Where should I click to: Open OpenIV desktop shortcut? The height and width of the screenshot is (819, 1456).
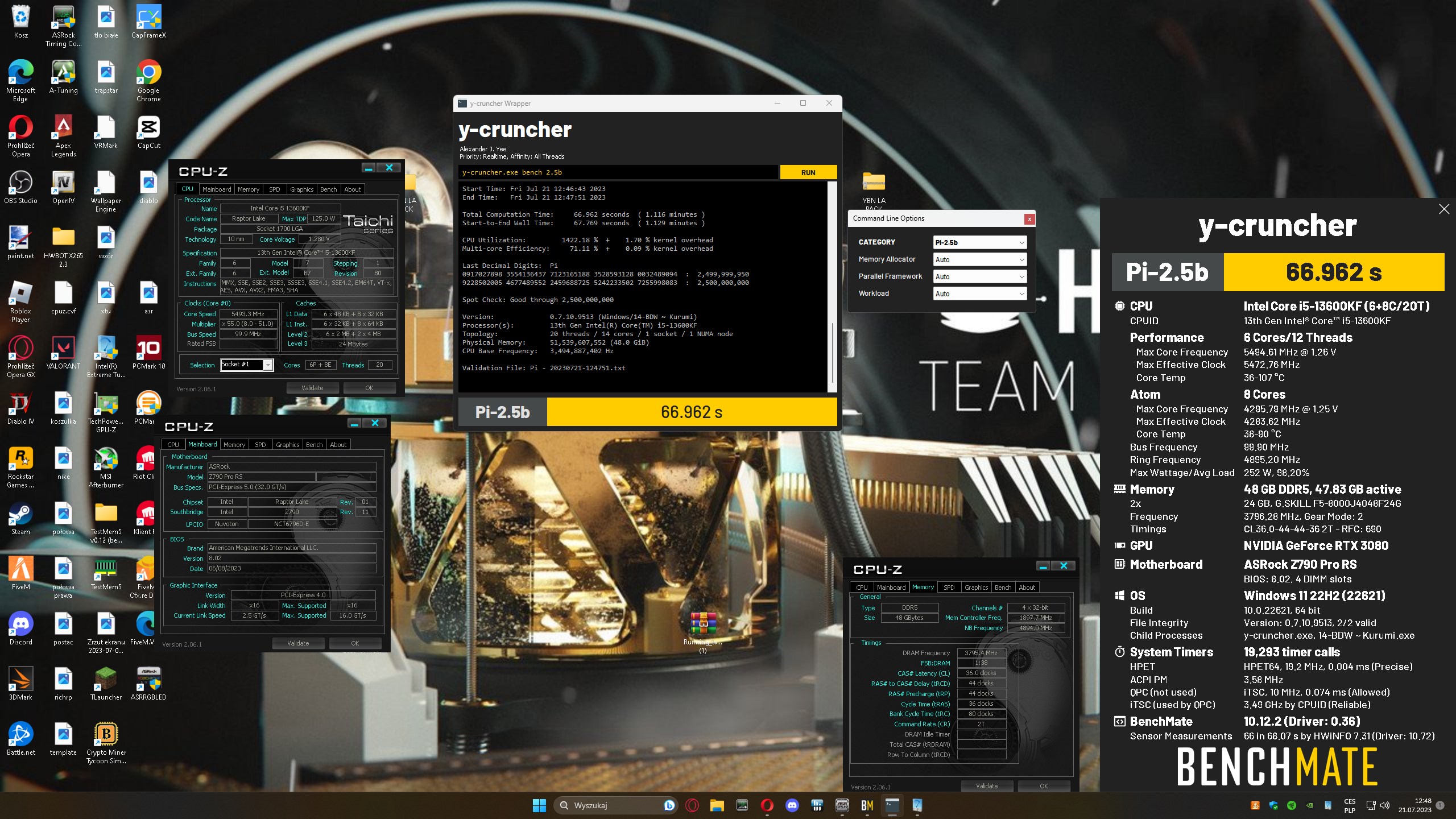coord(63,188)
